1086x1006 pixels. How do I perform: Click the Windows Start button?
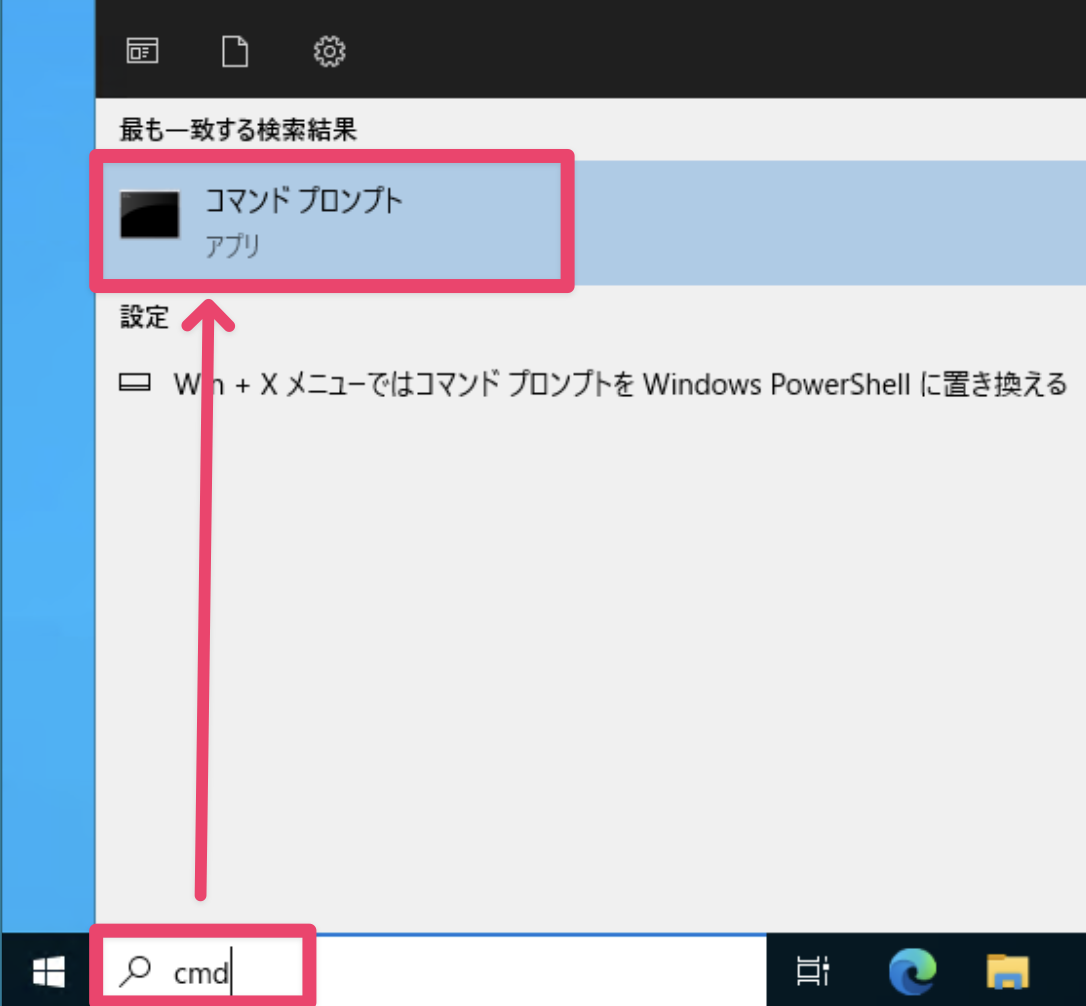click(47, 970)
